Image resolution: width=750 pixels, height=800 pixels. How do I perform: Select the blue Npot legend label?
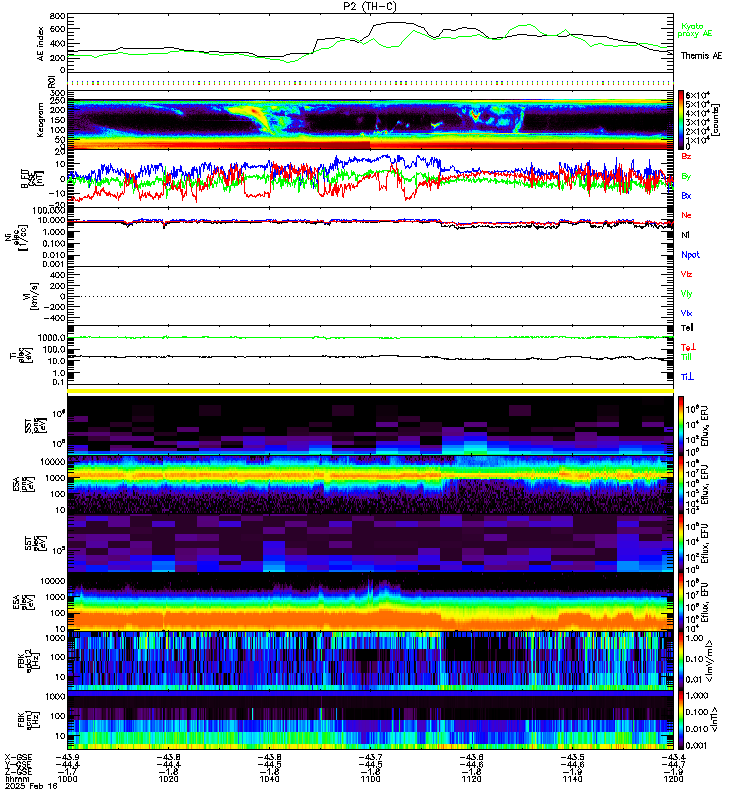click(x=690, y=255)
